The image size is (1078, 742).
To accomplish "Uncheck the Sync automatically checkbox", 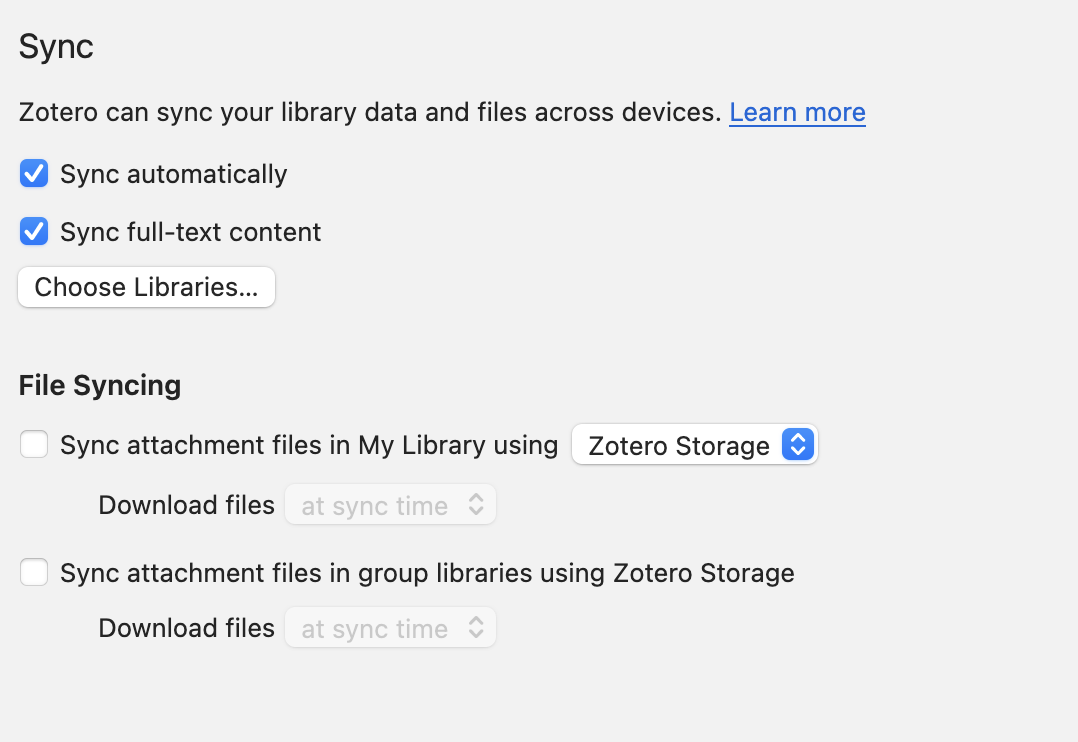I will pos(34,173).
